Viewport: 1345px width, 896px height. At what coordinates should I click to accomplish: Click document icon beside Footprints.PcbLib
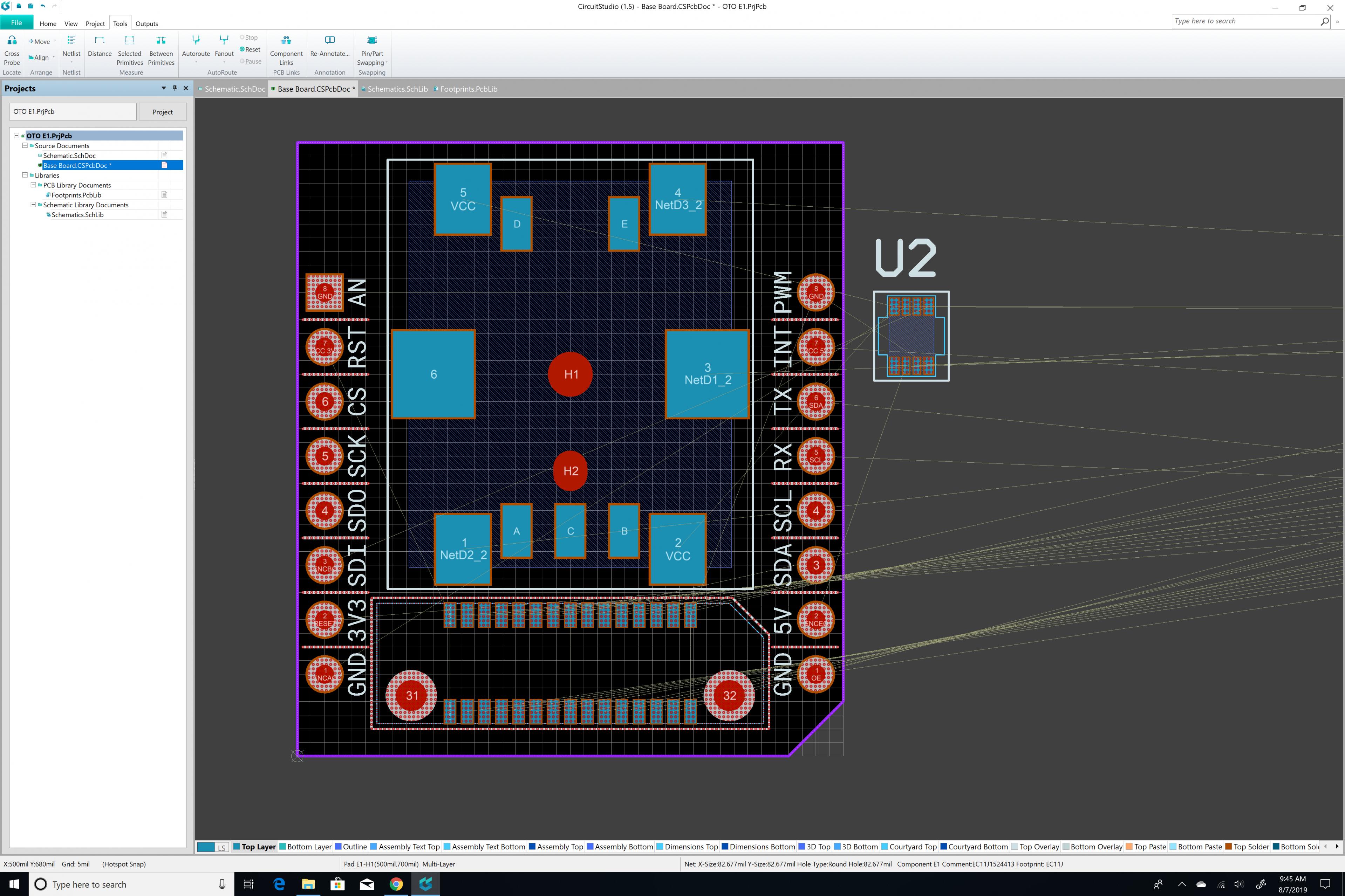click(164, 195)
